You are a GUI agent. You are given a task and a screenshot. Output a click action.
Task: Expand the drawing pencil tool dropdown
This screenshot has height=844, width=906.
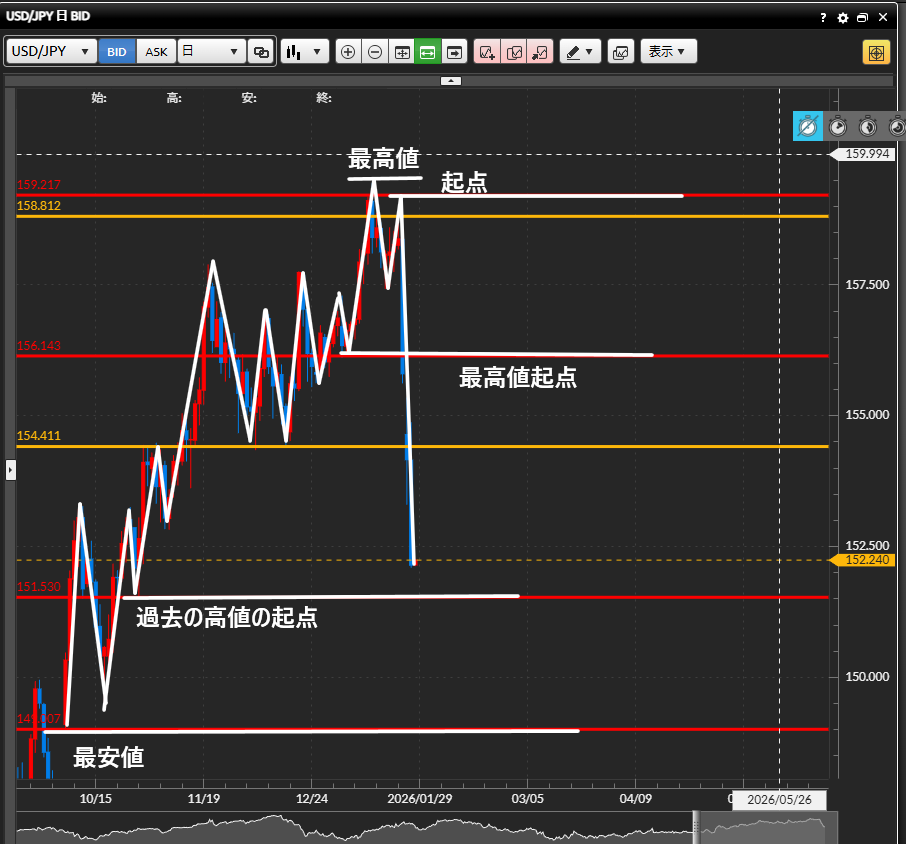click(579, 52)
